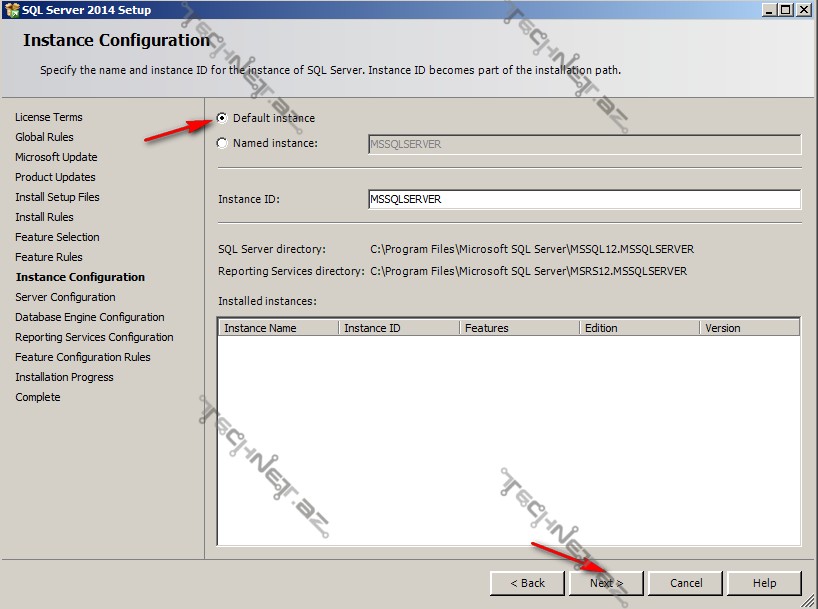Click the Instance ID text field
The height and width of the screenshot is (609, 818).
point(584,199)
